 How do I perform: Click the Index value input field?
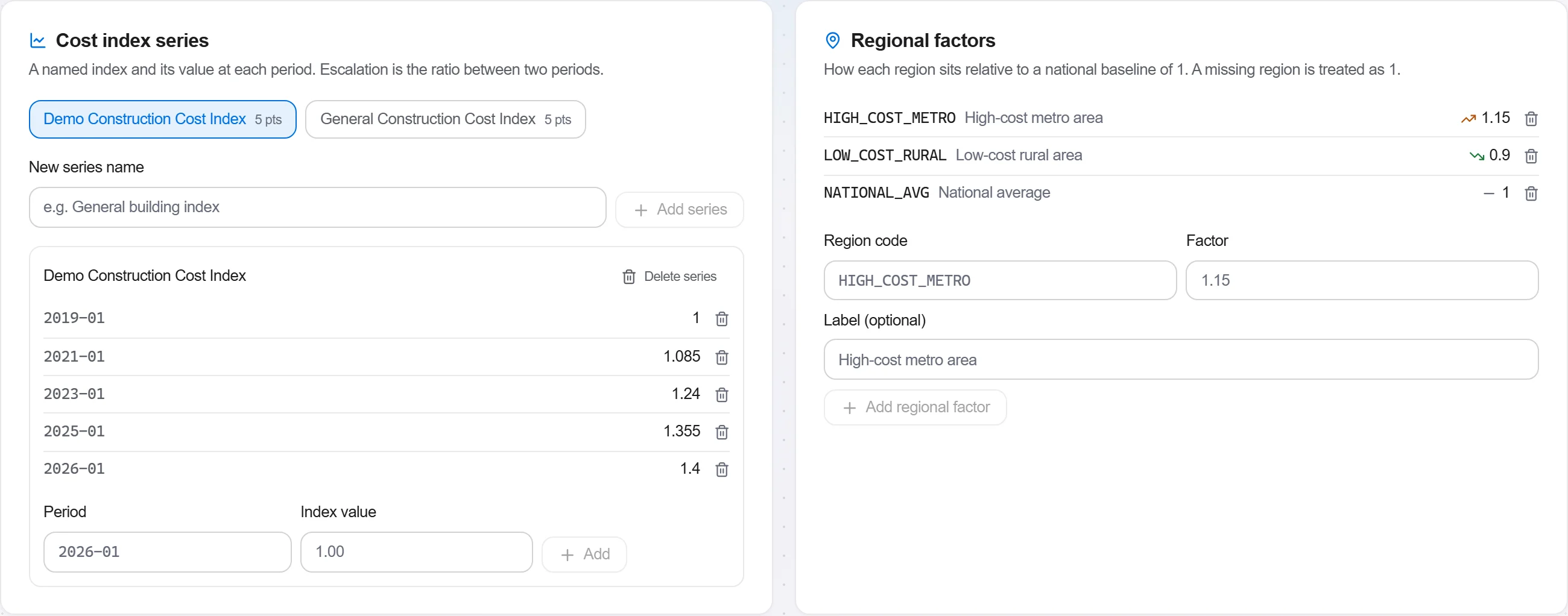pyautogui.click(x=416, y=552)
